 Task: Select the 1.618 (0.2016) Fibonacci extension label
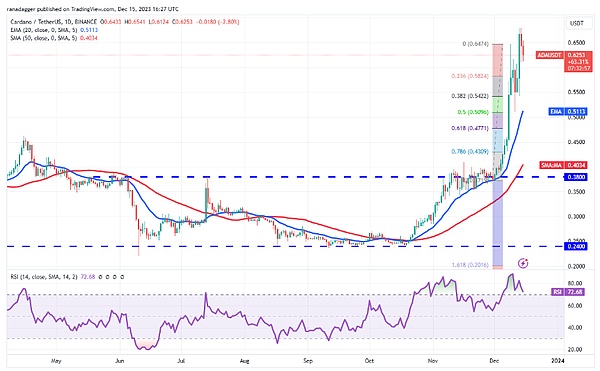coord(470,265)
